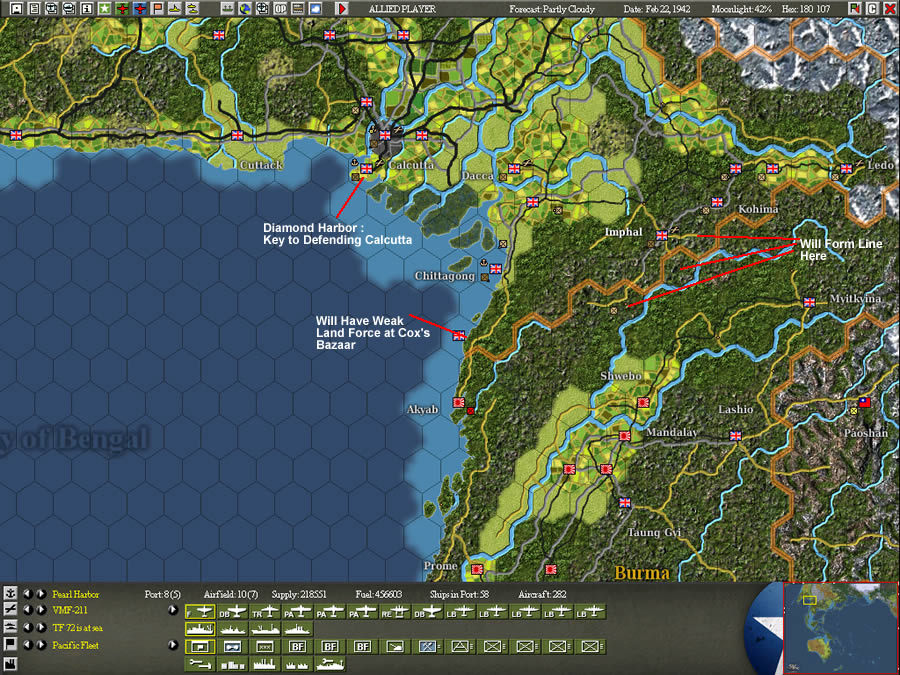Click the 'TF 72 is at sea' label
The width and height of the screenshot is (900, 675).
(77, 628)
